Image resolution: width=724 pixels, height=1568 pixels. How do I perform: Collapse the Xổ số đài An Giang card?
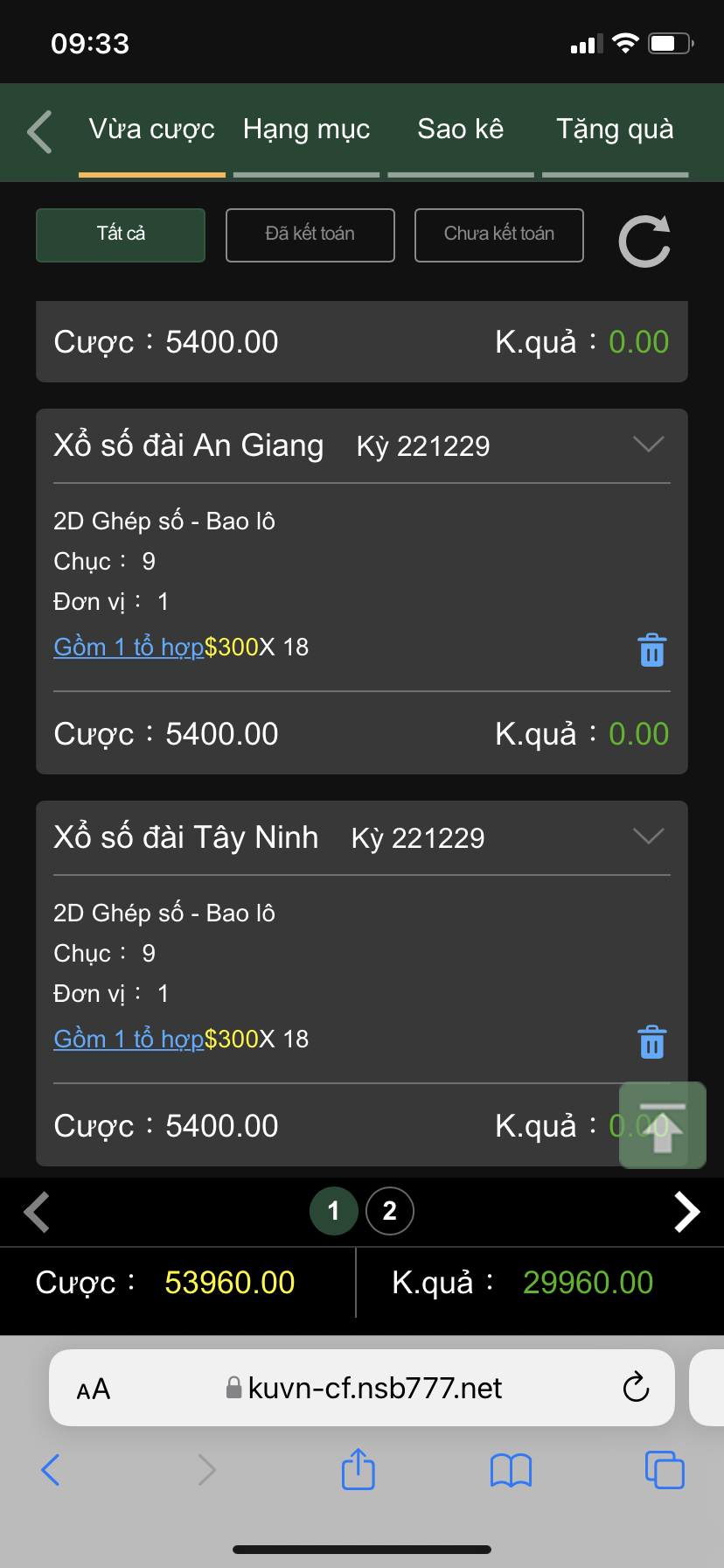click(x=648, y=444)
